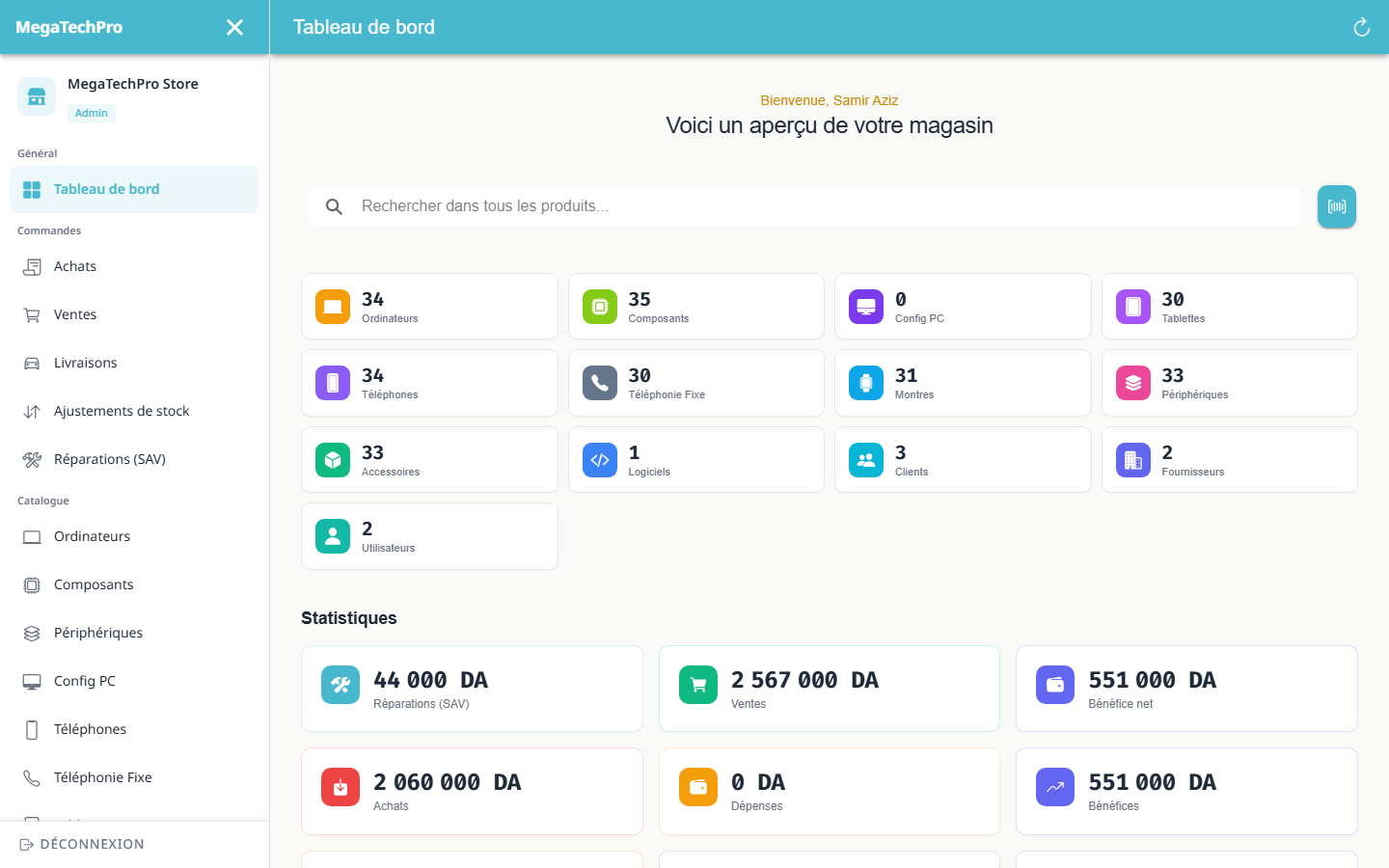
Task: Open Composants catalogue menu item
Action: pyautogui.click(x=134, y=584)
